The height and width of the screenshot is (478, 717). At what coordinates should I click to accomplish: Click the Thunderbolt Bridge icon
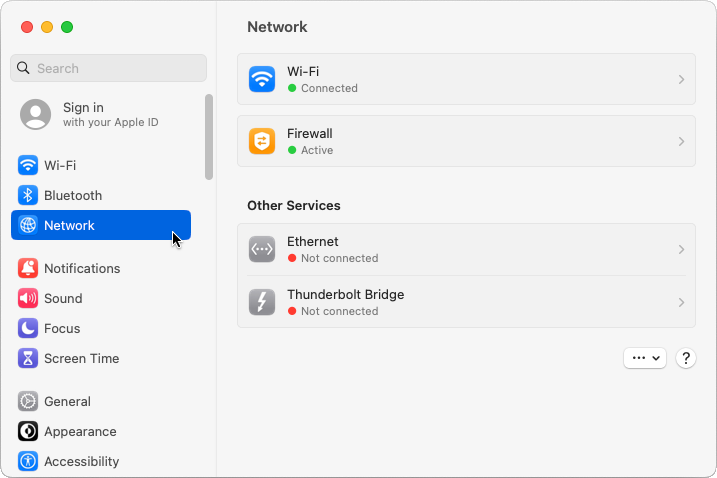tap(262, 302)
